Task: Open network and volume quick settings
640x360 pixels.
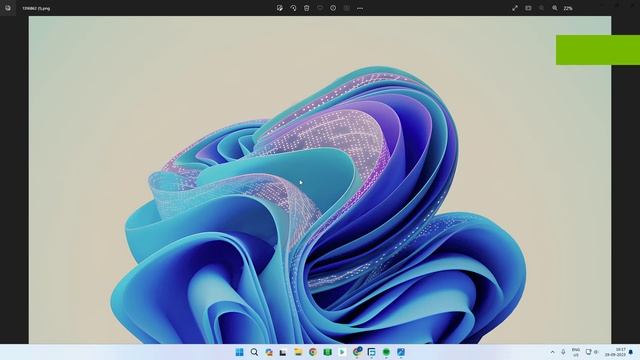Action: 592,352
